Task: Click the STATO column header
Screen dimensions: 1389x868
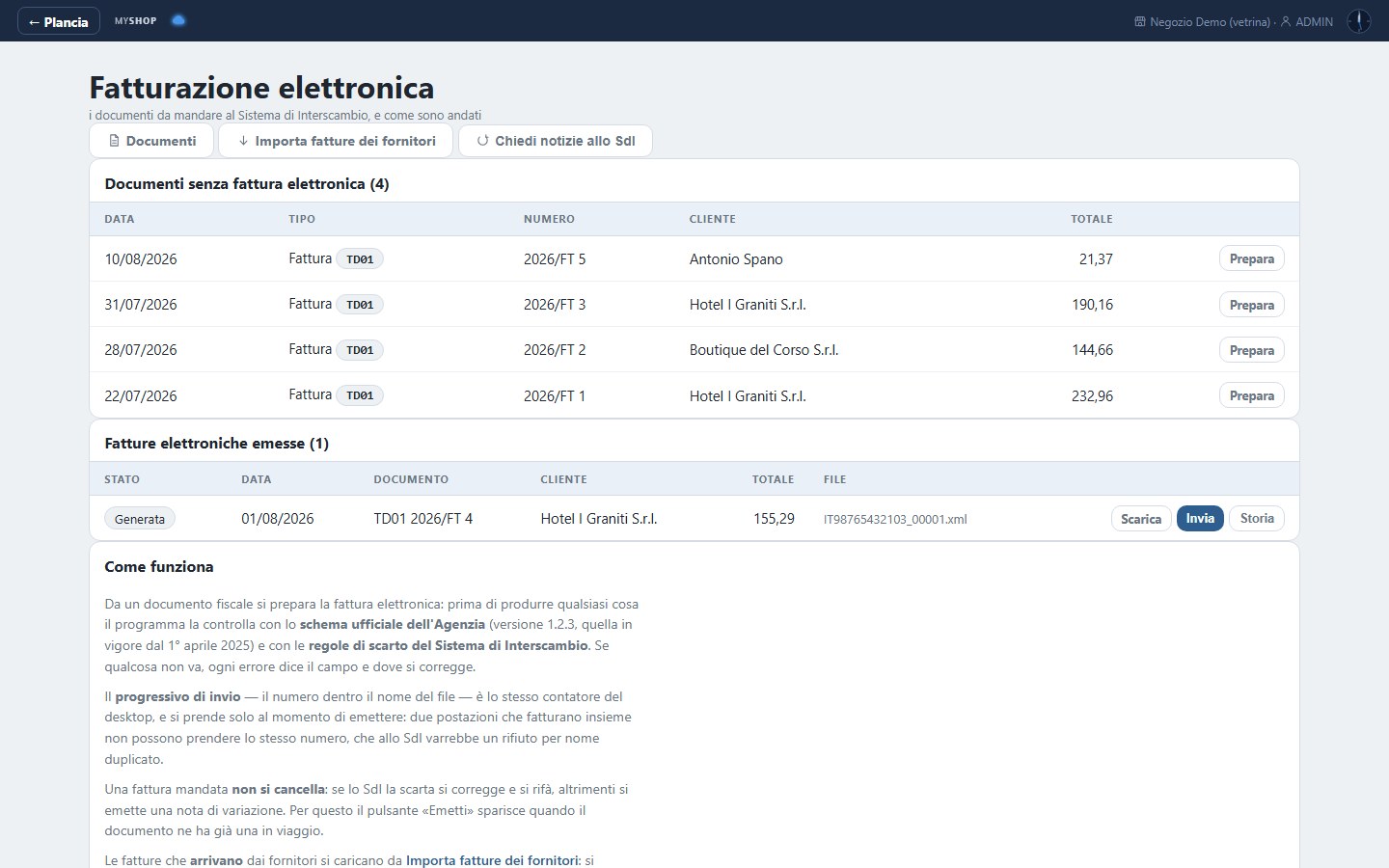Action: [x=122, y=479]
